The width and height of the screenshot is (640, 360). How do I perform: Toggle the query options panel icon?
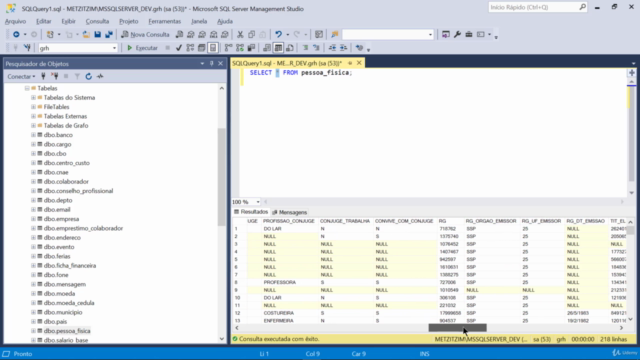pos(202,48)
